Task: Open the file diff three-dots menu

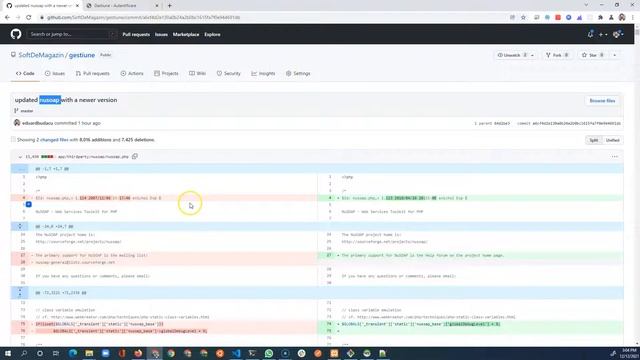Action: 615,157
